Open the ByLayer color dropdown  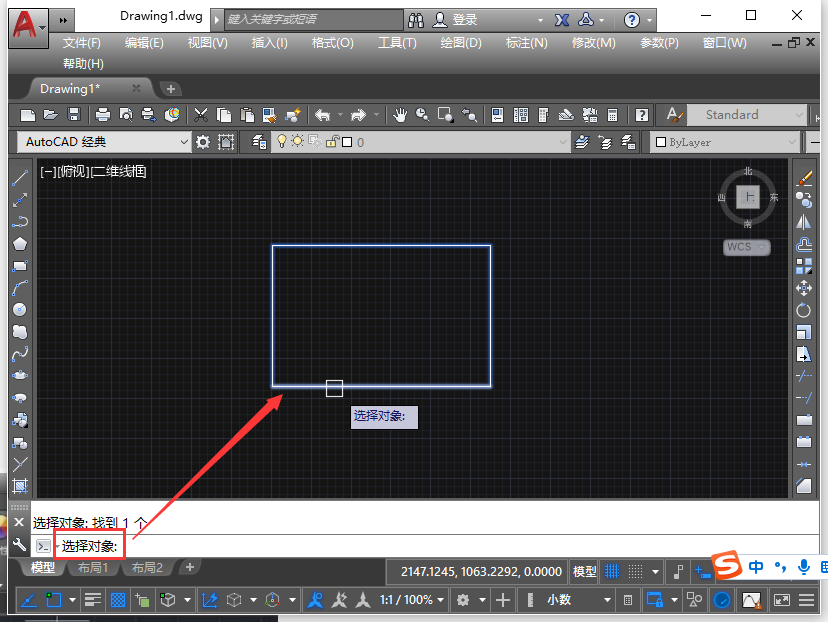724,142
